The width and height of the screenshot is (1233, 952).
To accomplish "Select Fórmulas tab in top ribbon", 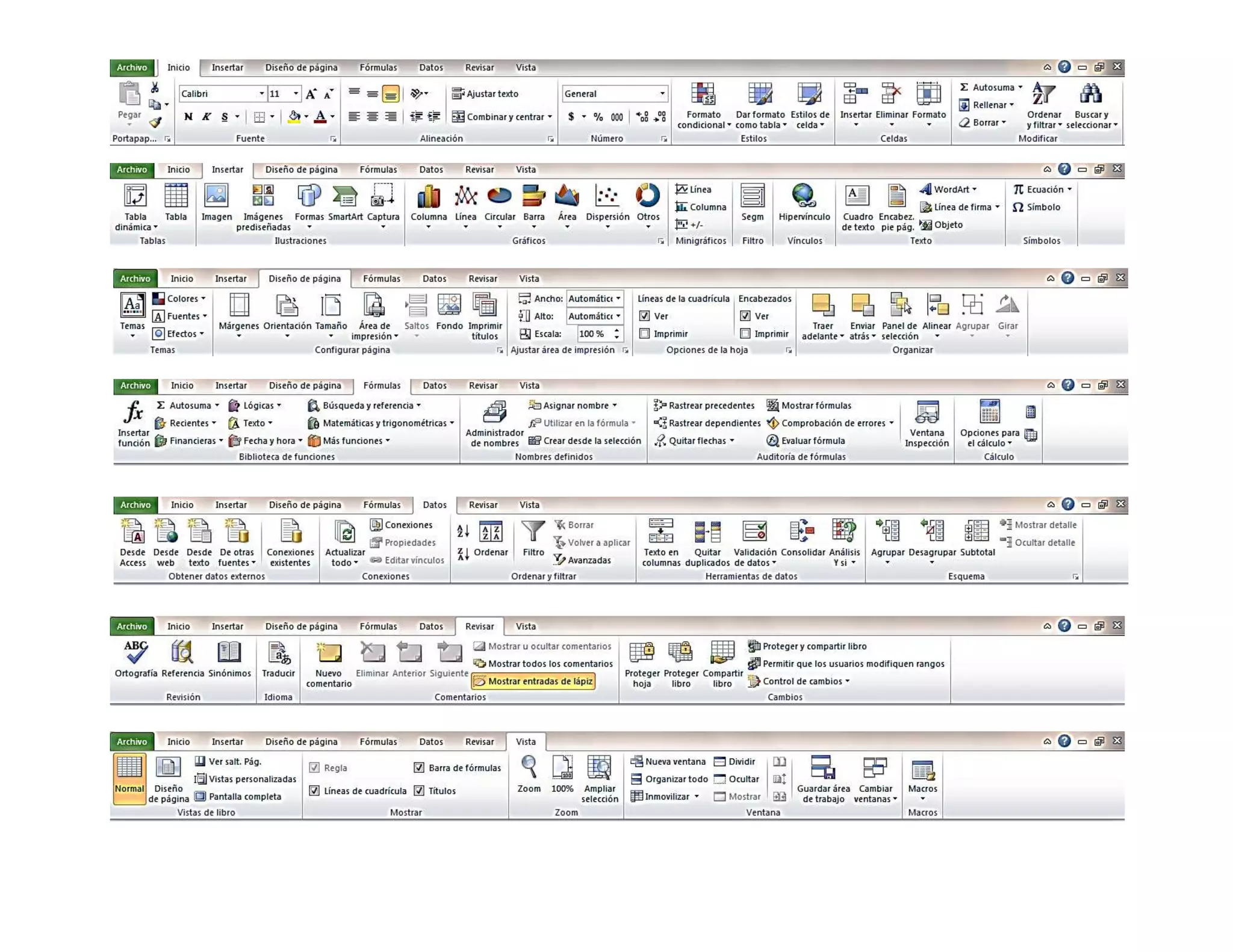I will point(378,67).
